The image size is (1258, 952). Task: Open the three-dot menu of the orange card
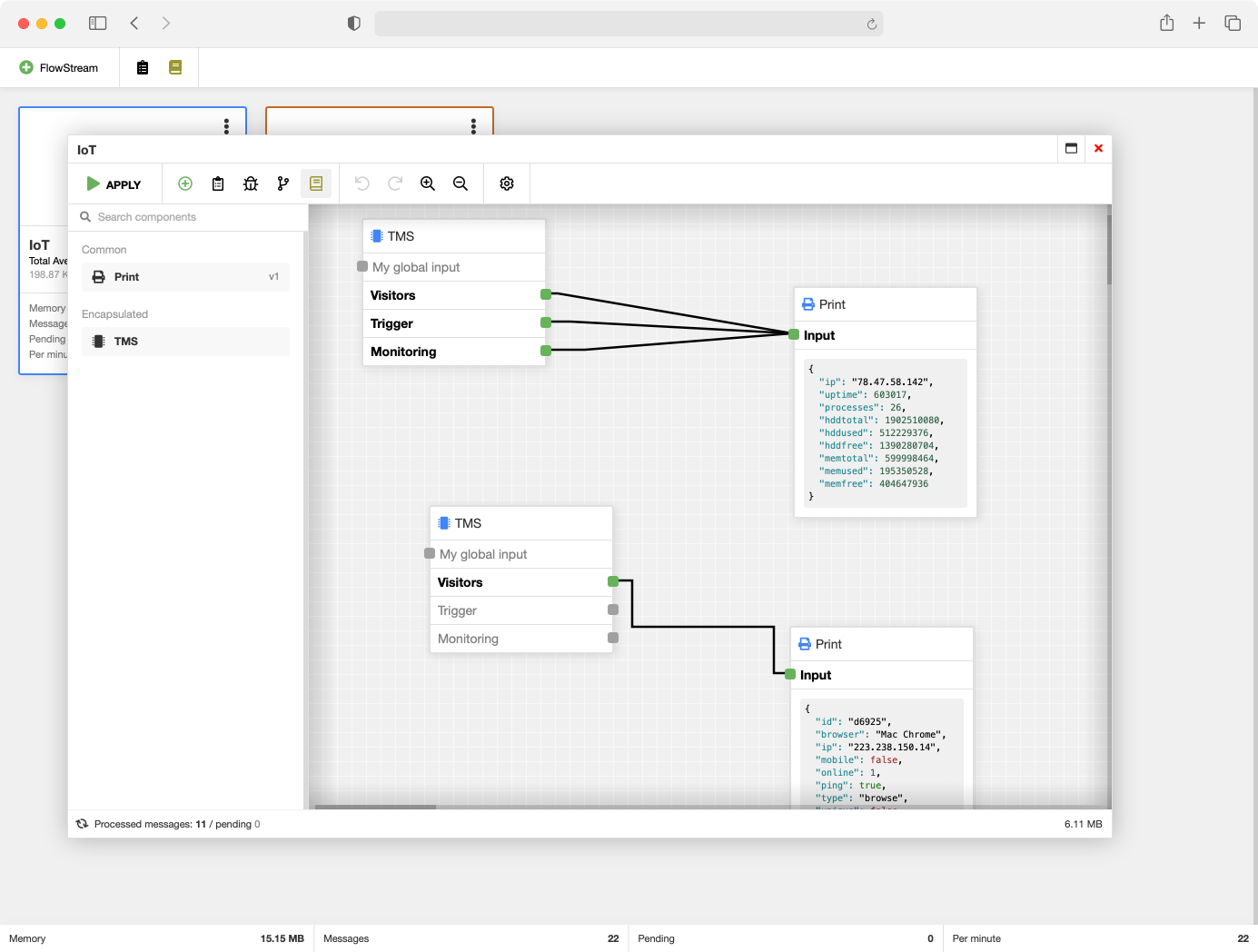[473, 126]
